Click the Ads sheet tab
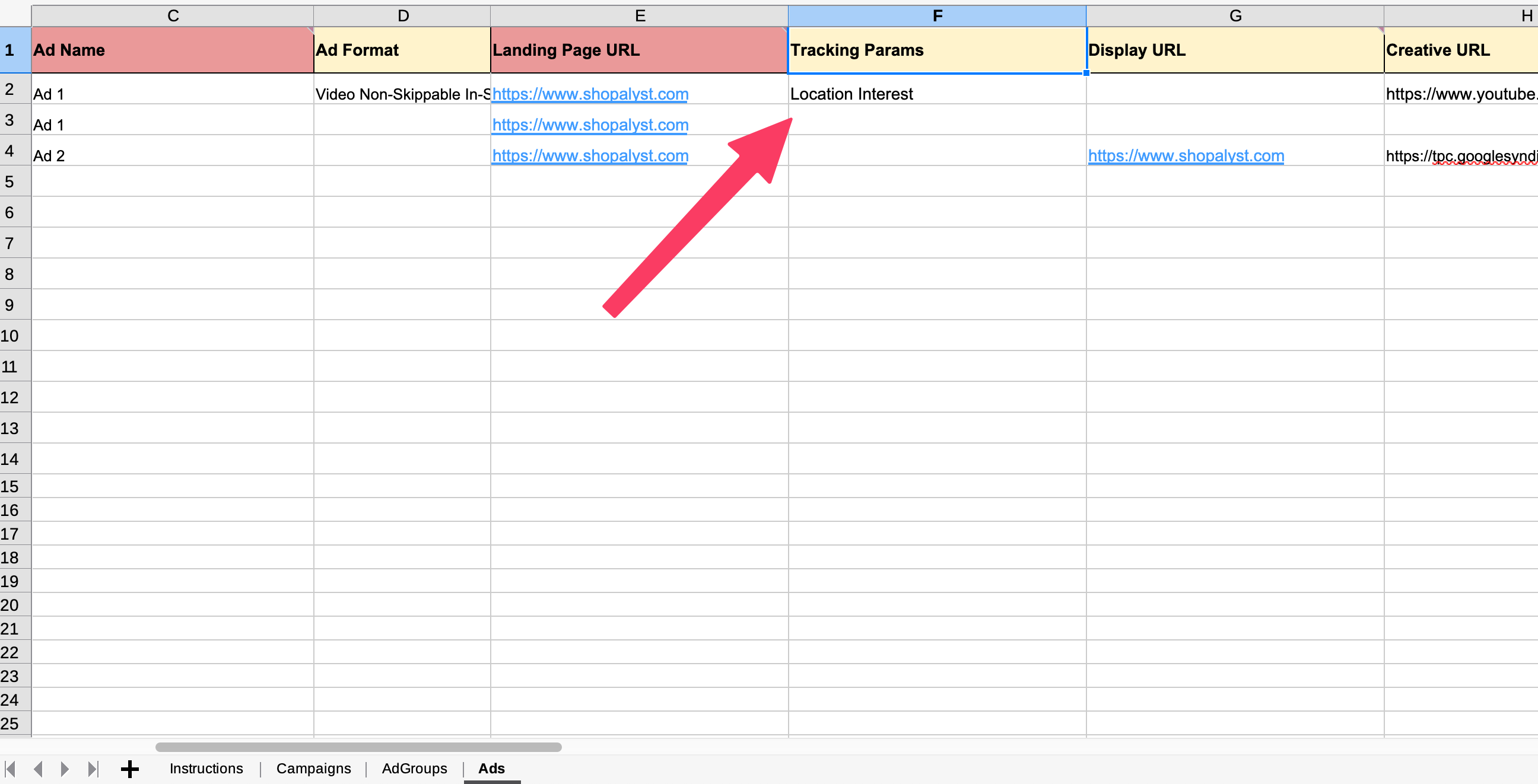Screen dimensions: 1538x784 click(x=491, y=769)
